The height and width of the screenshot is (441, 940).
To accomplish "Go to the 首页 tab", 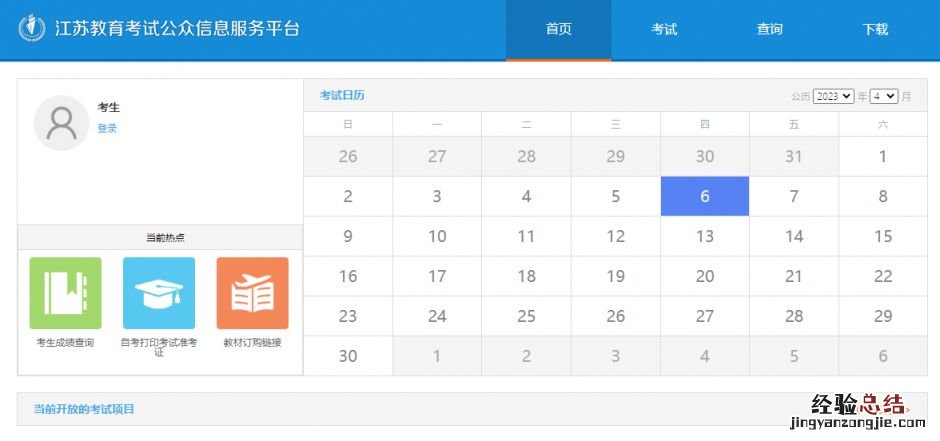I will [558, 30].
